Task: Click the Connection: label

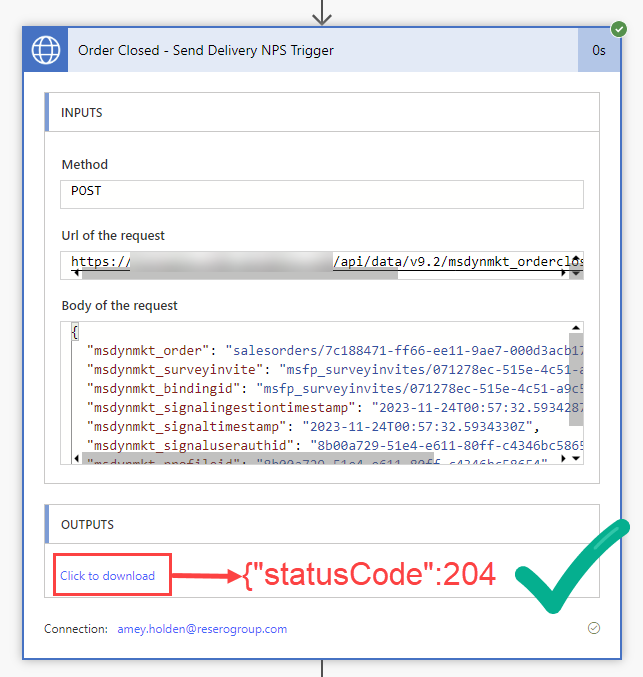Action: [x=76, y=629]
